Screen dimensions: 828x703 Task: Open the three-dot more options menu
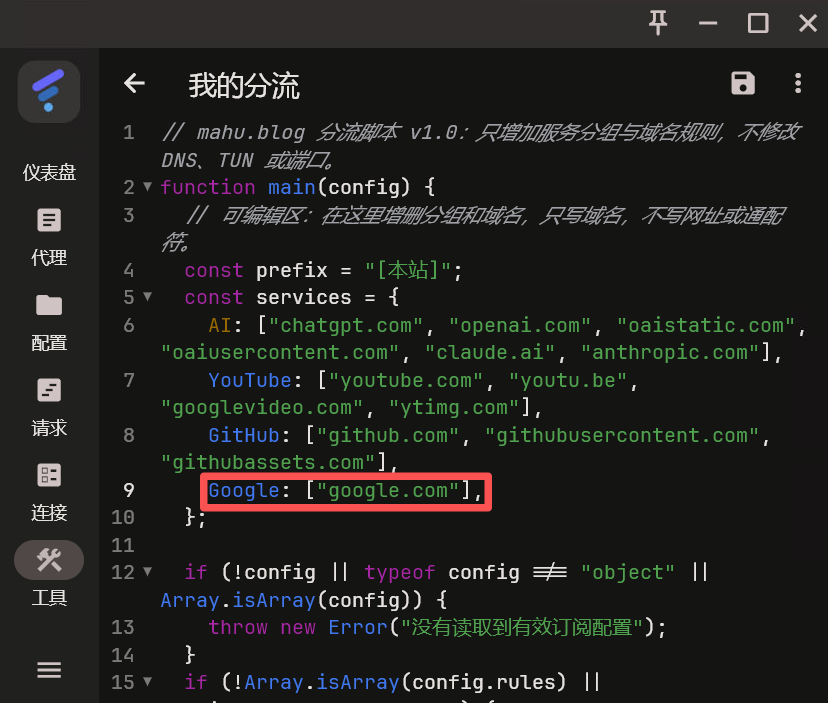pyautogui.click(x=798, y=83)
